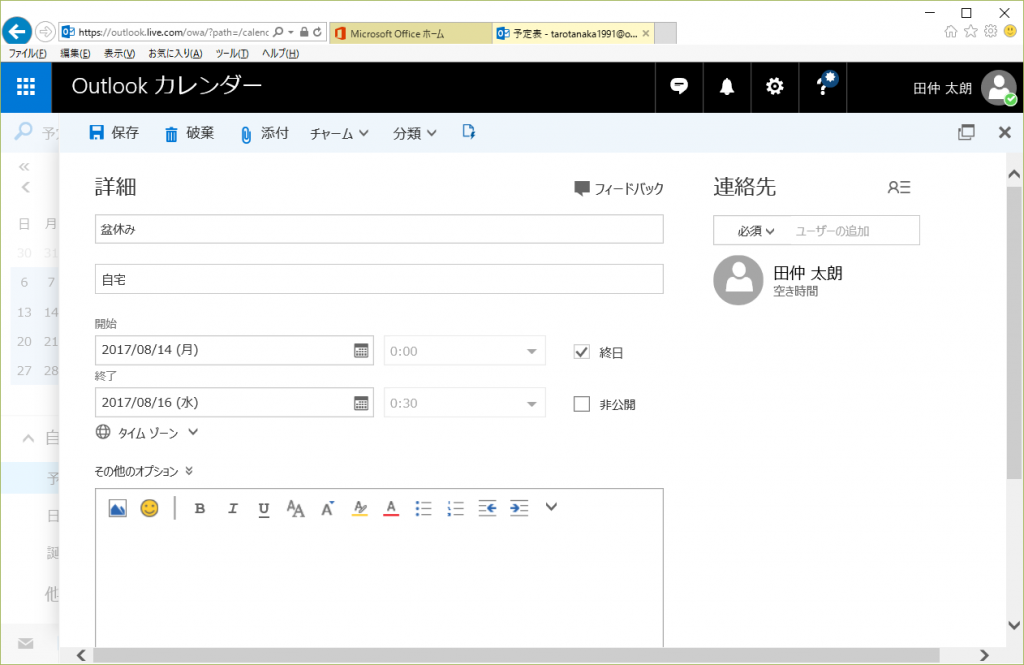
Task: Click the grow font size icon
Action: 327,508
